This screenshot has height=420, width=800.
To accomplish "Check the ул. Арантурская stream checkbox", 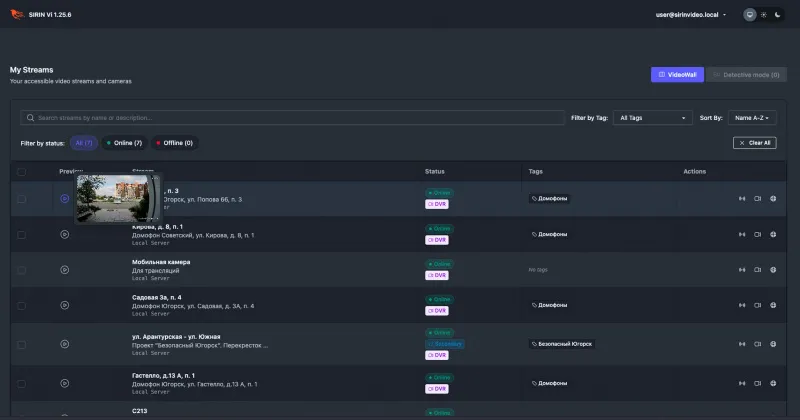I will pyautogui.click(x=21, y=344).
